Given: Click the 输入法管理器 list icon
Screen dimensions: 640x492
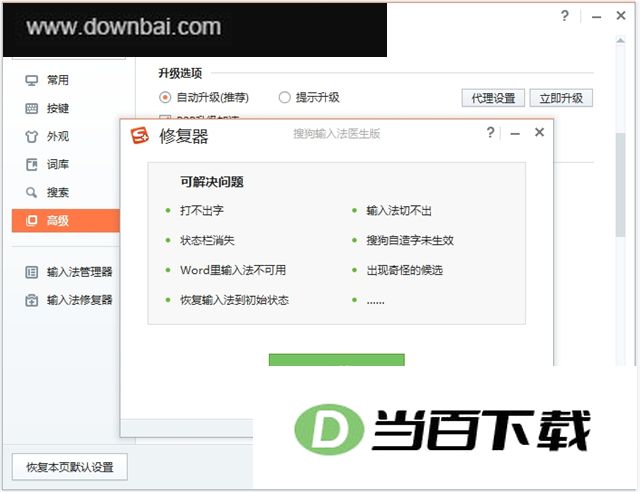Looking at the screenshot, I should pos(31,272).
